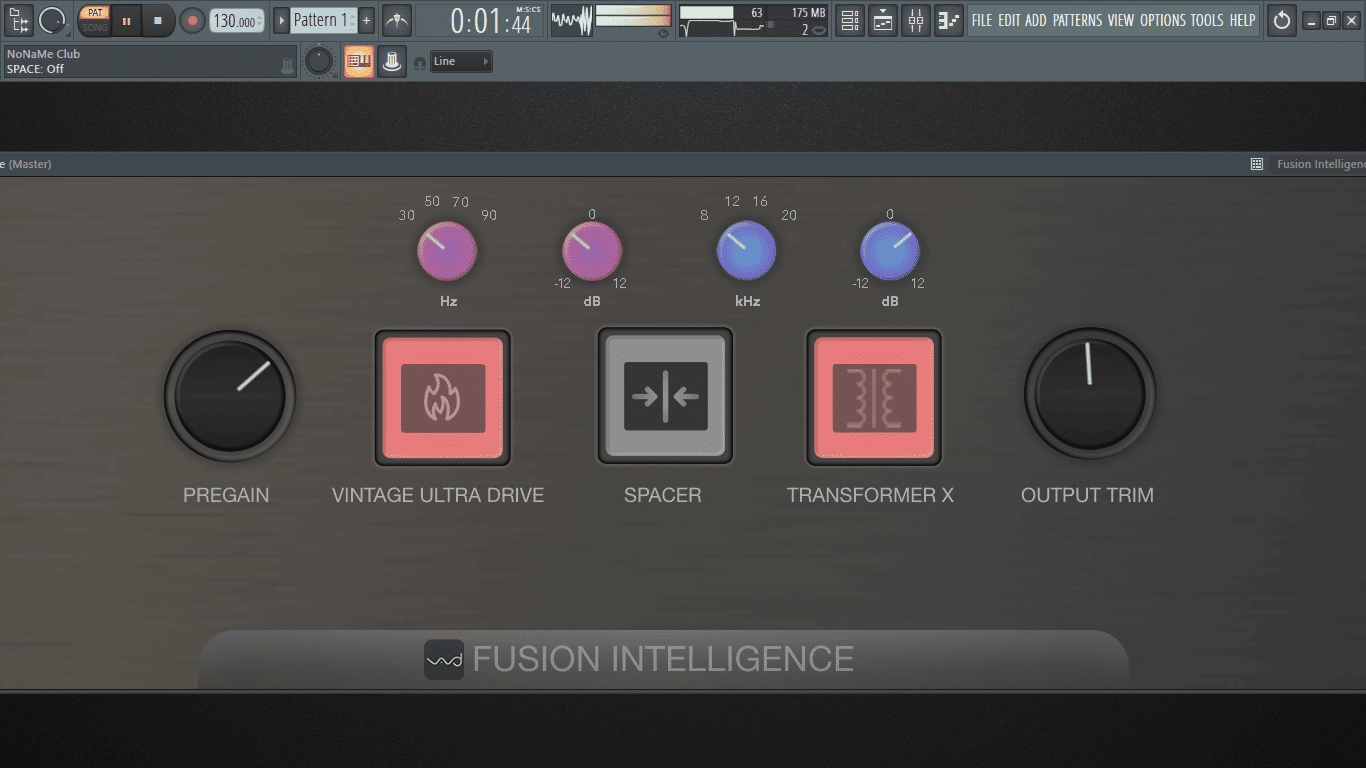Click the VINTAGE ULTRA DRIVE label
Screen dimensions: 1366x768
click(438, 495)
